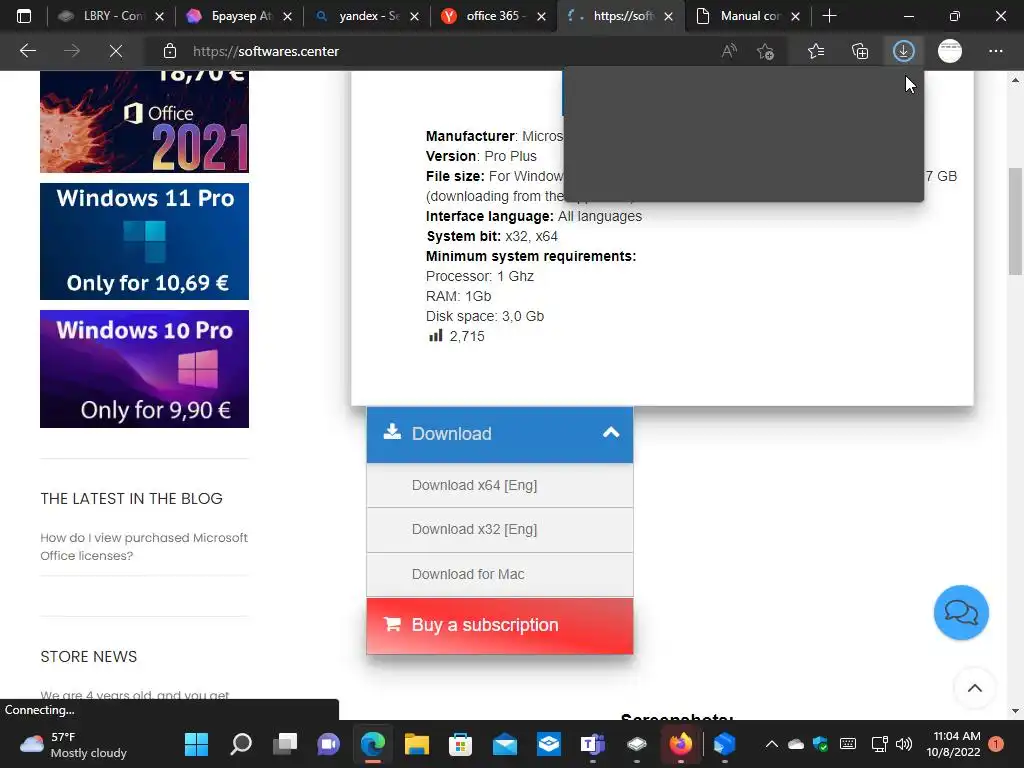Open the Microsoft Edge taskbar icon

pyautogui.click(x=373, y=744)
